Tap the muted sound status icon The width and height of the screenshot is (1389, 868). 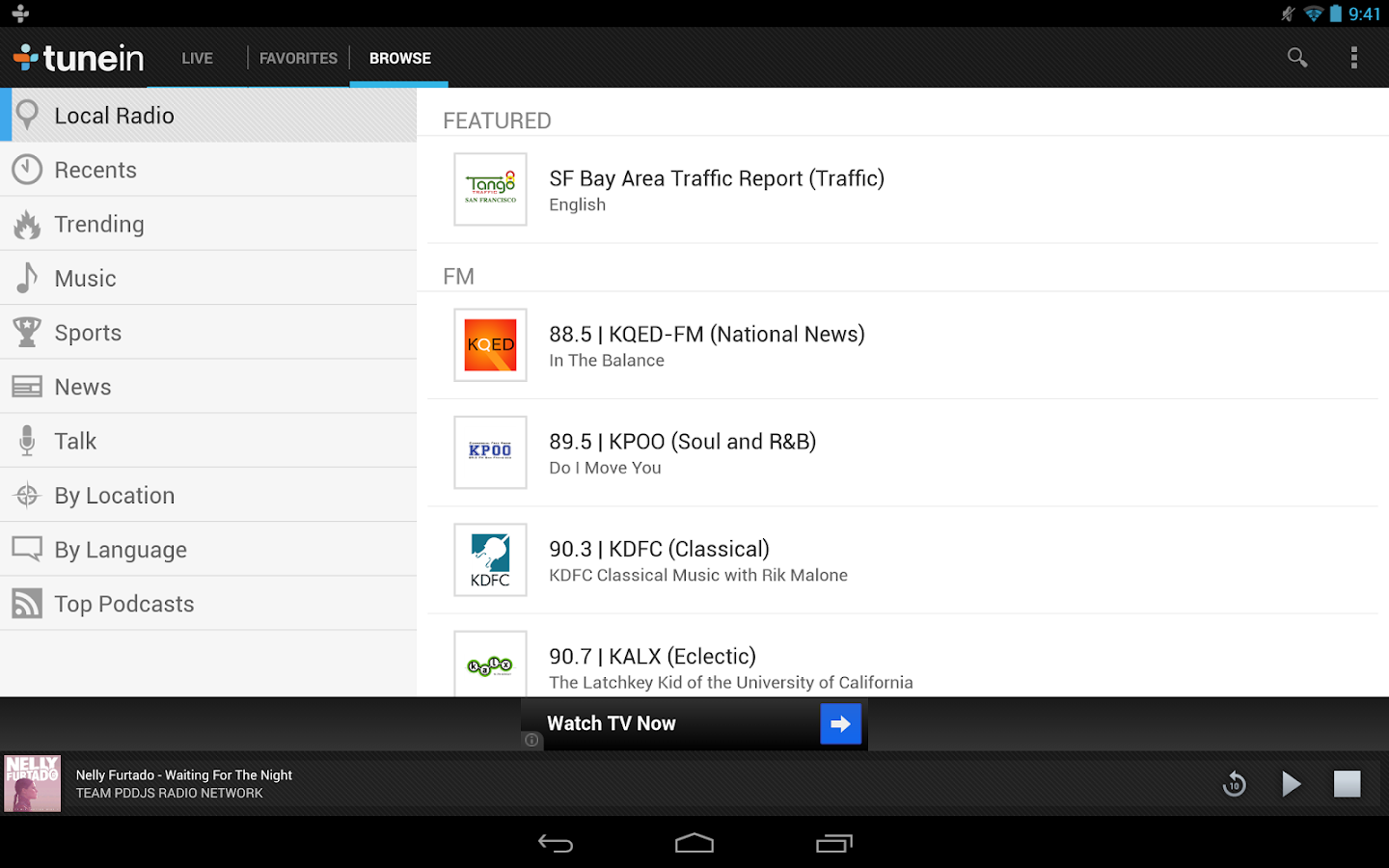tap(1288, 14)
